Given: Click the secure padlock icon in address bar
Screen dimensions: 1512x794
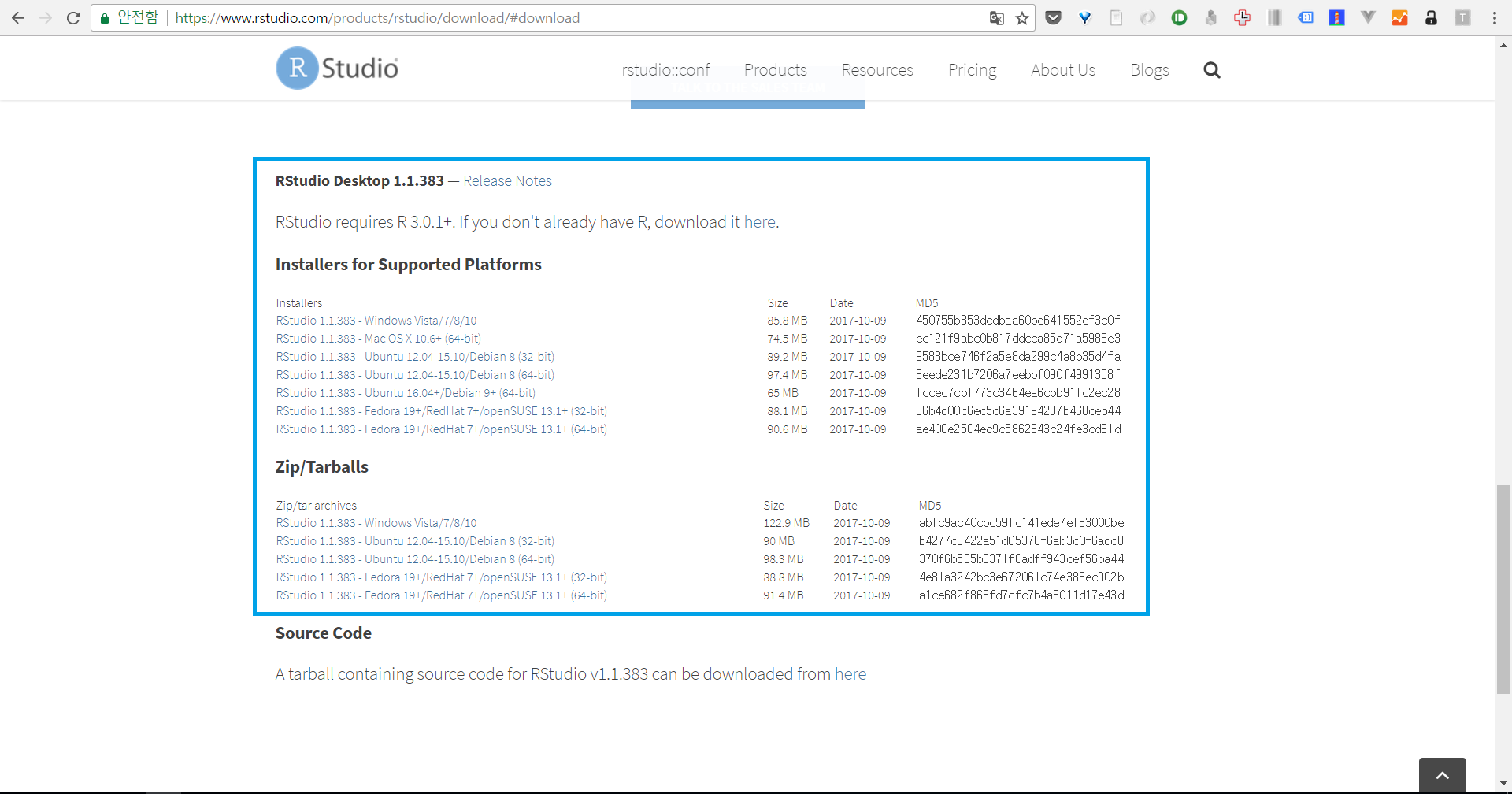Looking at the screenshot, I should pos(104,18).
